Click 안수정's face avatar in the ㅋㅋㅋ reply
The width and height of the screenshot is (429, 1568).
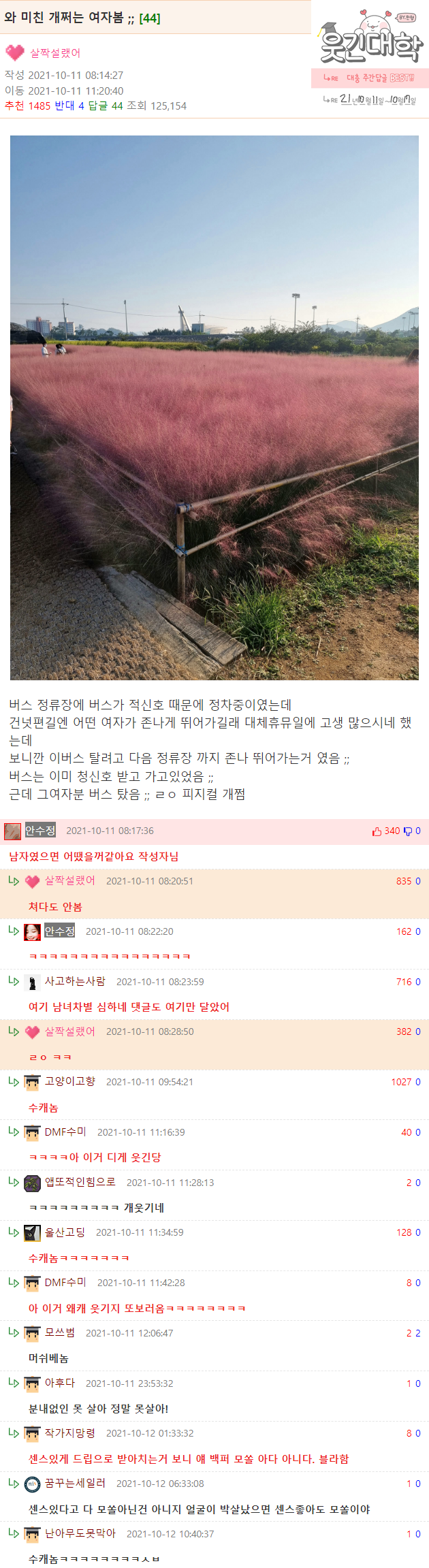(32, 932)
